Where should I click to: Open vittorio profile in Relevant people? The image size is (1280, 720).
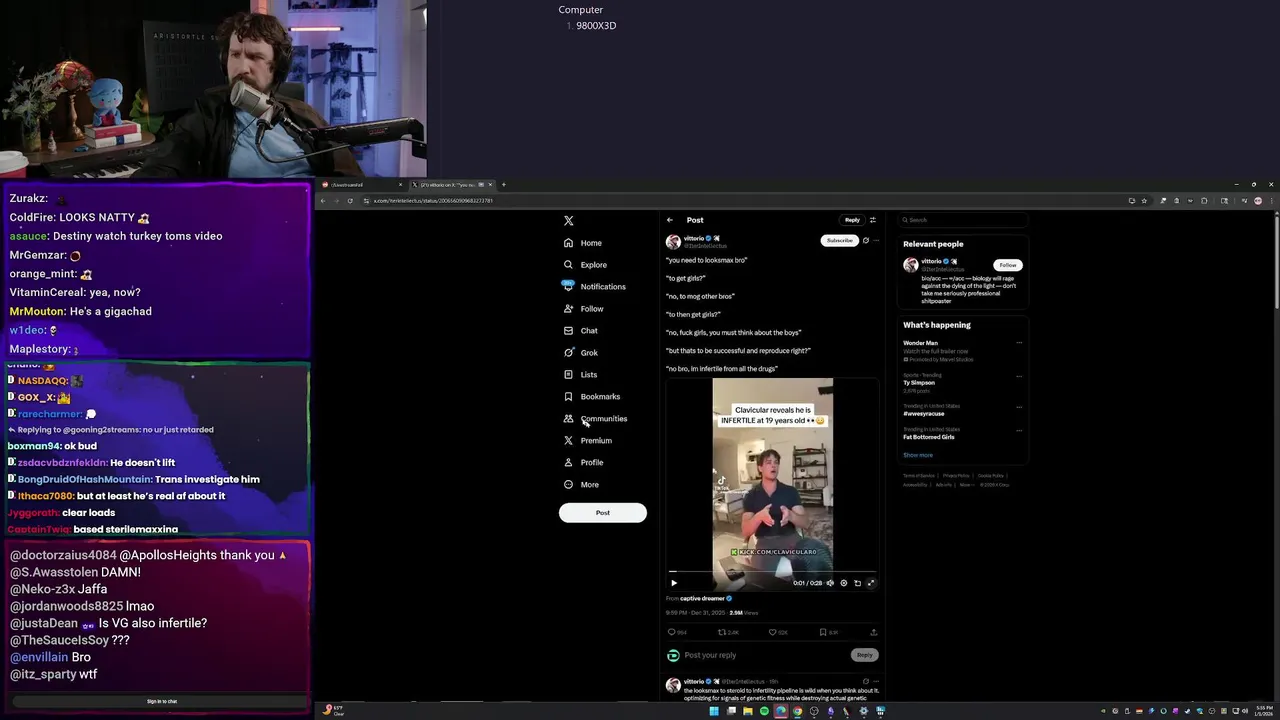pos(931,262)
